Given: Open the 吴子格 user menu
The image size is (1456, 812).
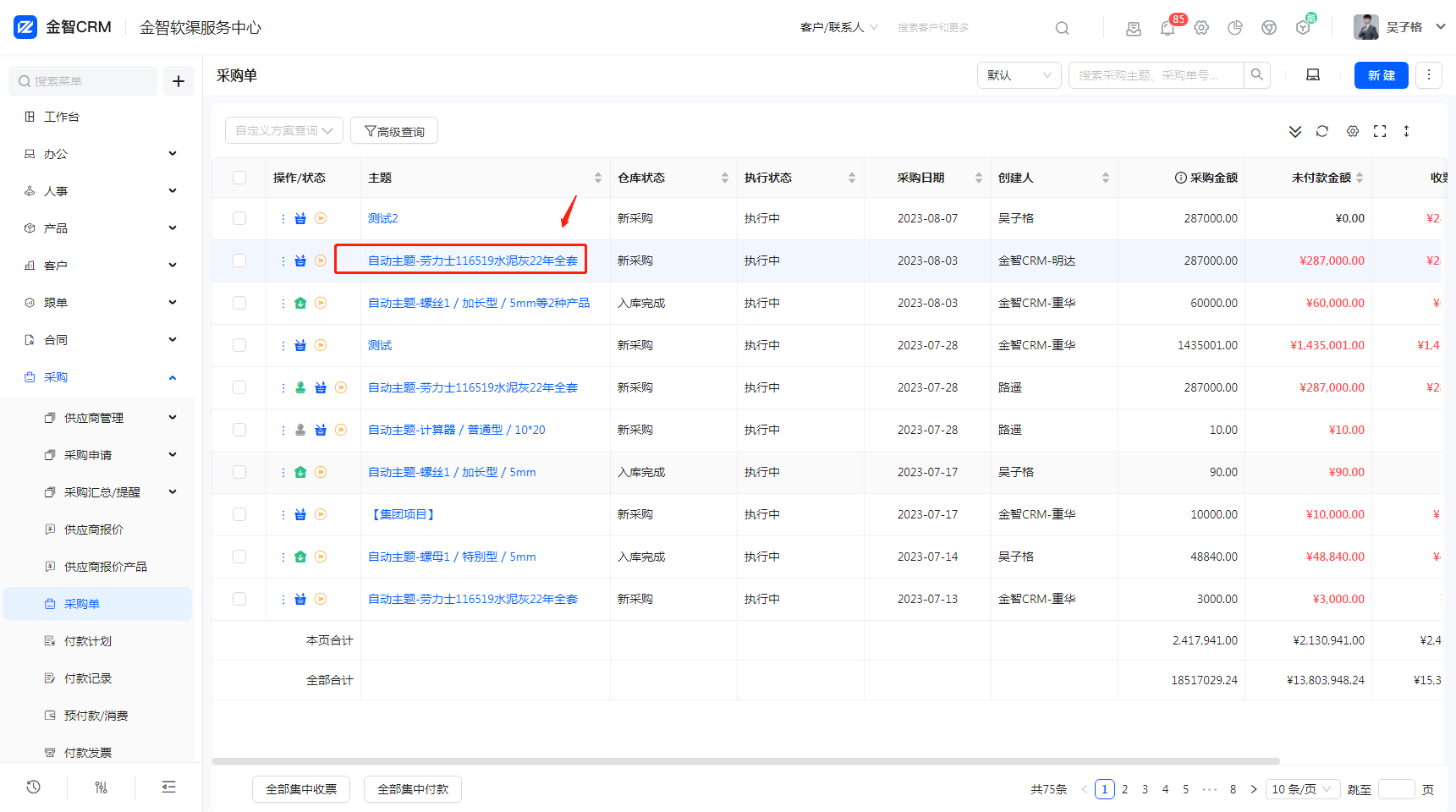Looking at the screenshot, I should (1400, 28).
